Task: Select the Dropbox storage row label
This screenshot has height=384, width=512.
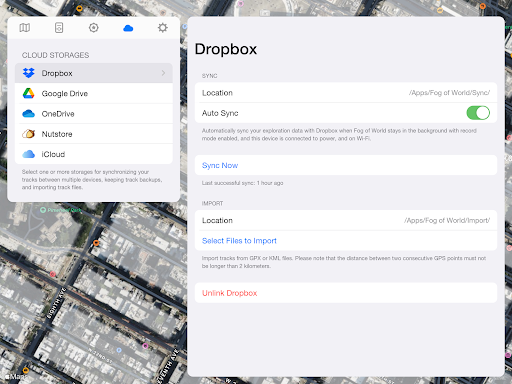Action: (57, 73)
